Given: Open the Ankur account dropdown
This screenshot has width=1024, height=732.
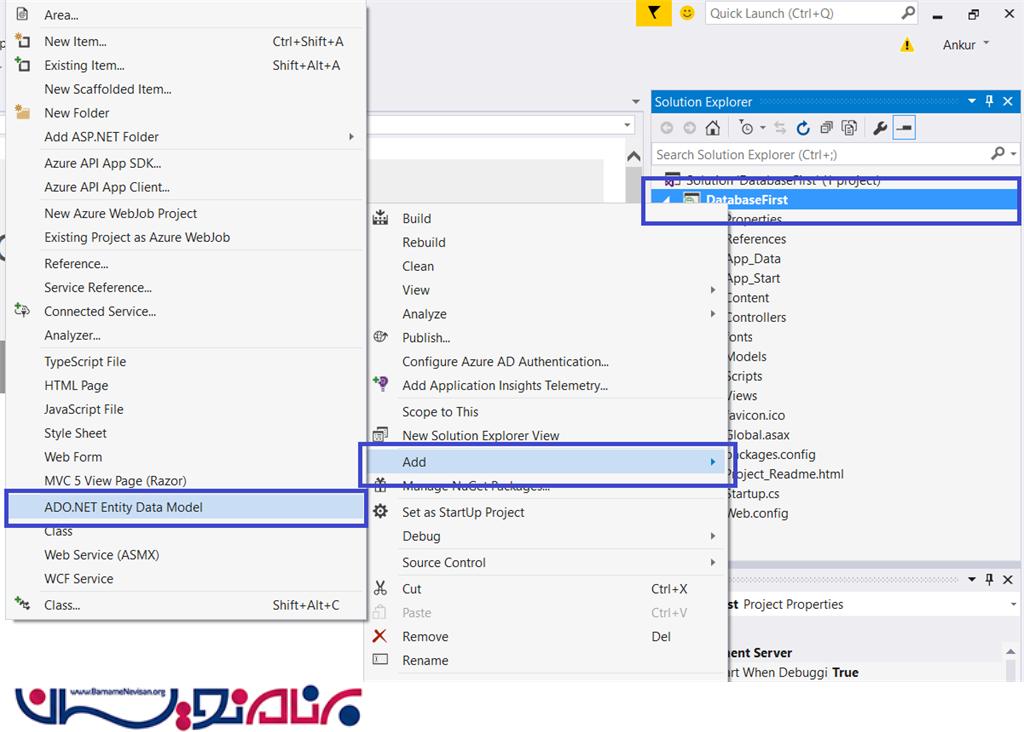Looking at the screenshot, I should click(x=966, y=45).
